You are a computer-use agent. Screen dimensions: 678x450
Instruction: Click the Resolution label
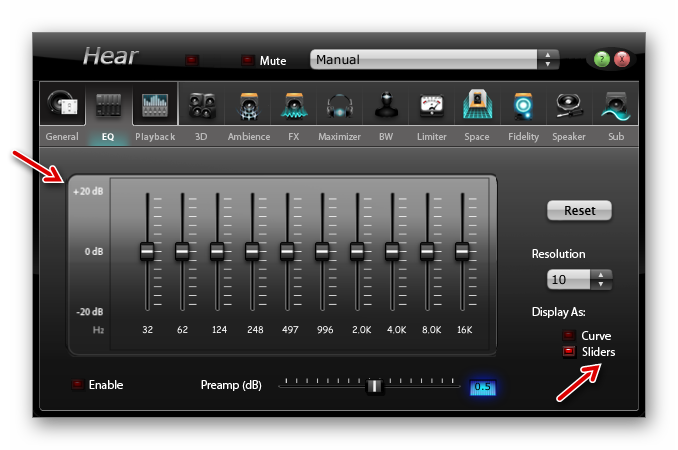(x=559, y=254)
